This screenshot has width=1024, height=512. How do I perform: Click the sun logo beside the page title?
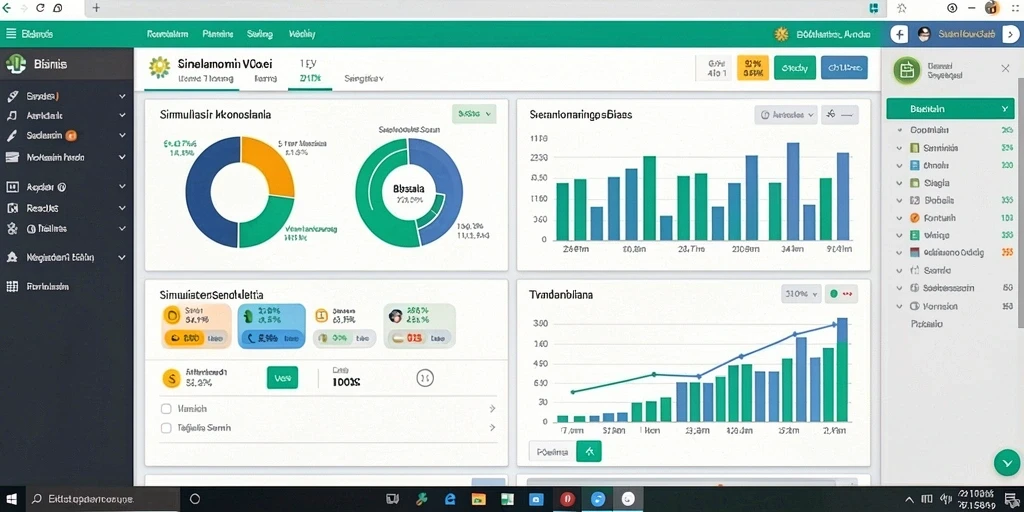point(159,67)
